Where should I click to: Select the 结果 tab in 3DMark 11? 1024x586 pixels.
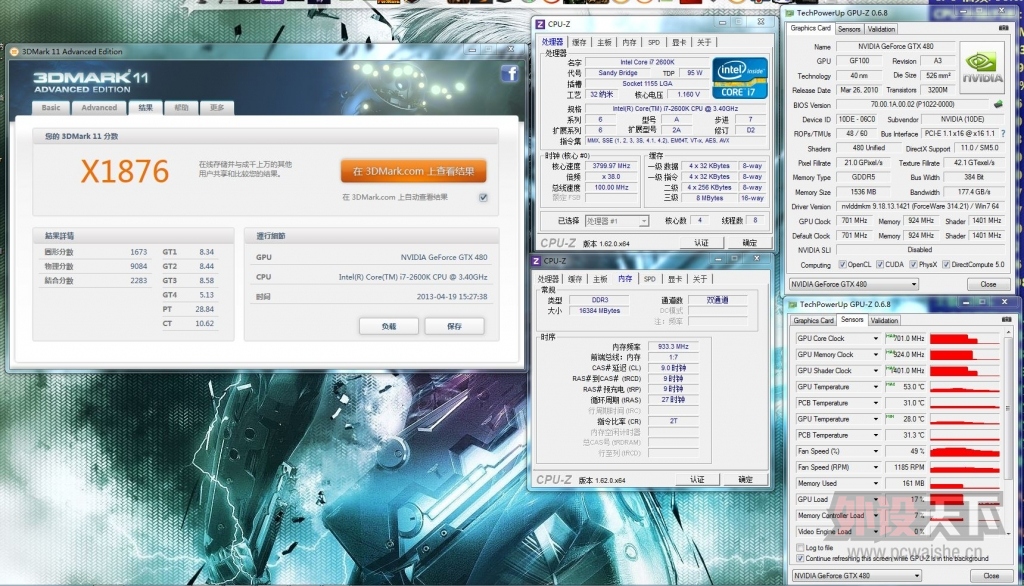point(146,108)
